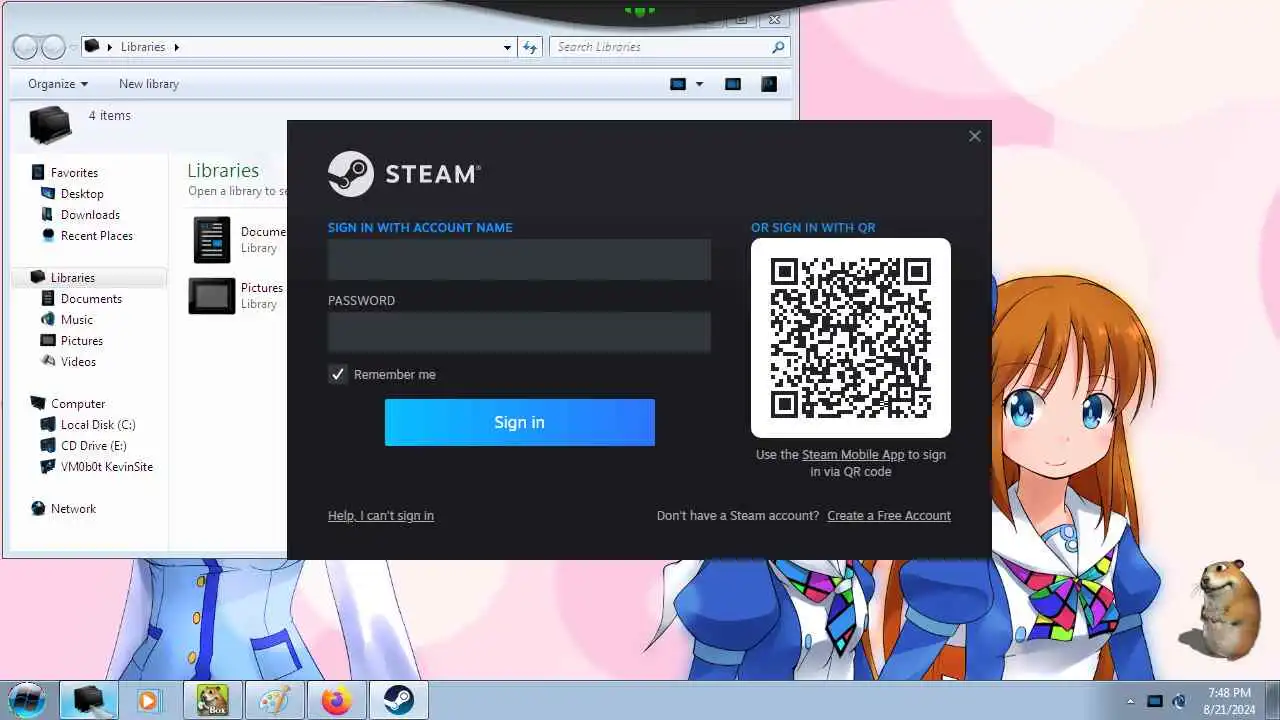Open the Create a Free Account link

(889, 516)
